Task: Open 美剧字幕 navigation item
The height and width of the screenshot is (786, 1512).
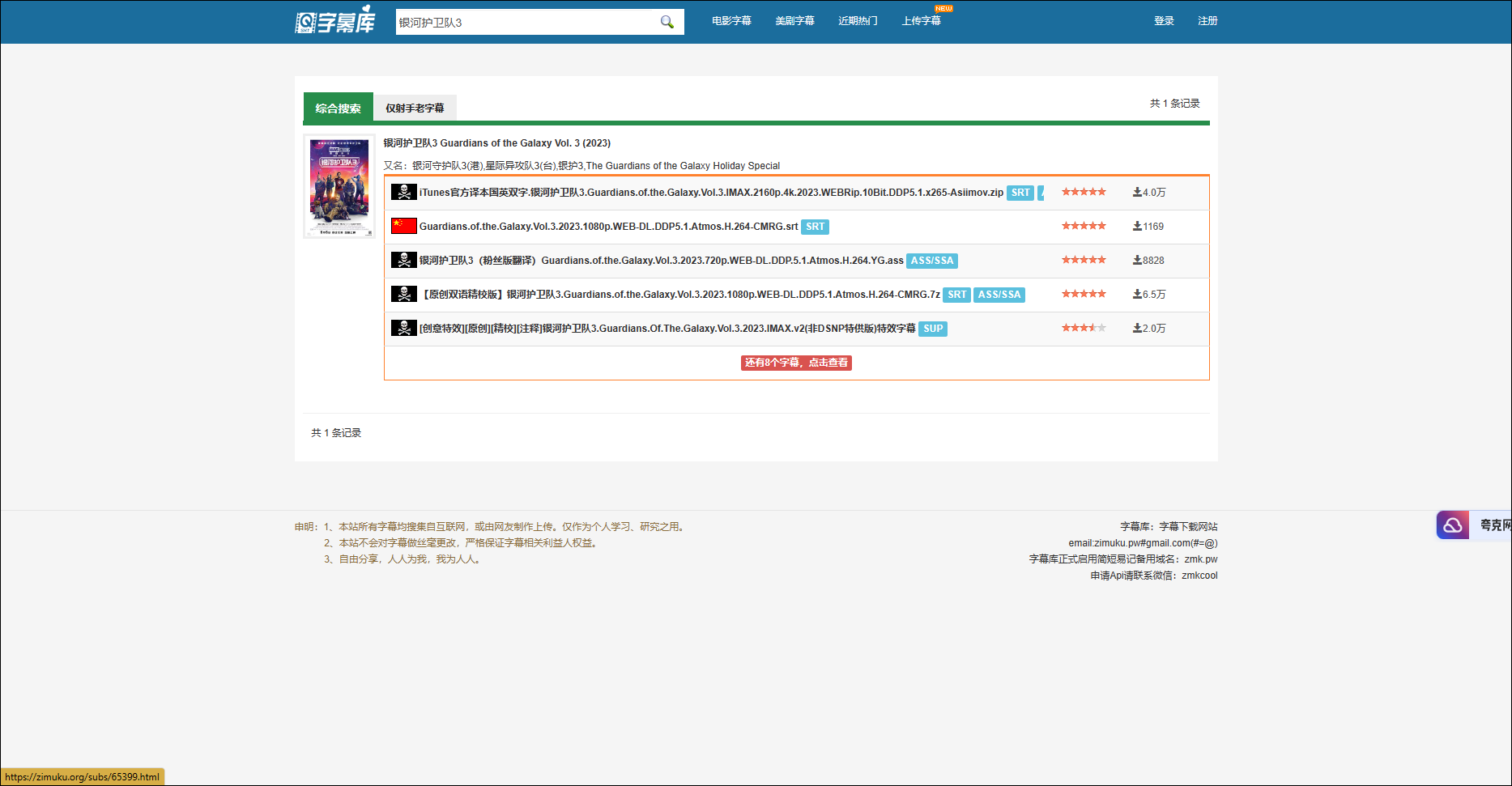Action: (794, 21)
